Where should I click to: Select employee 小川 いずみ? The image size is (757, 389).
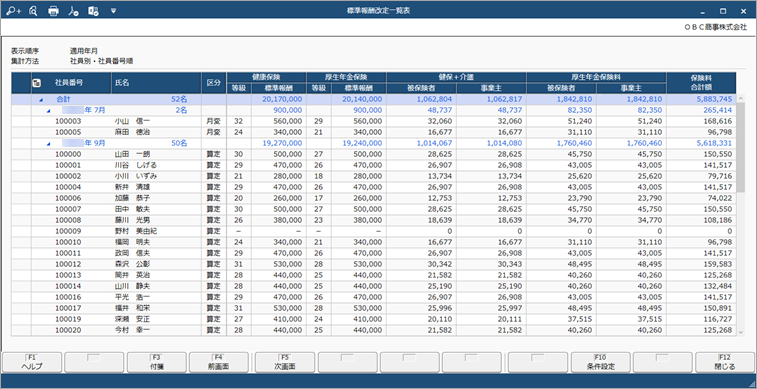(135, 176)
